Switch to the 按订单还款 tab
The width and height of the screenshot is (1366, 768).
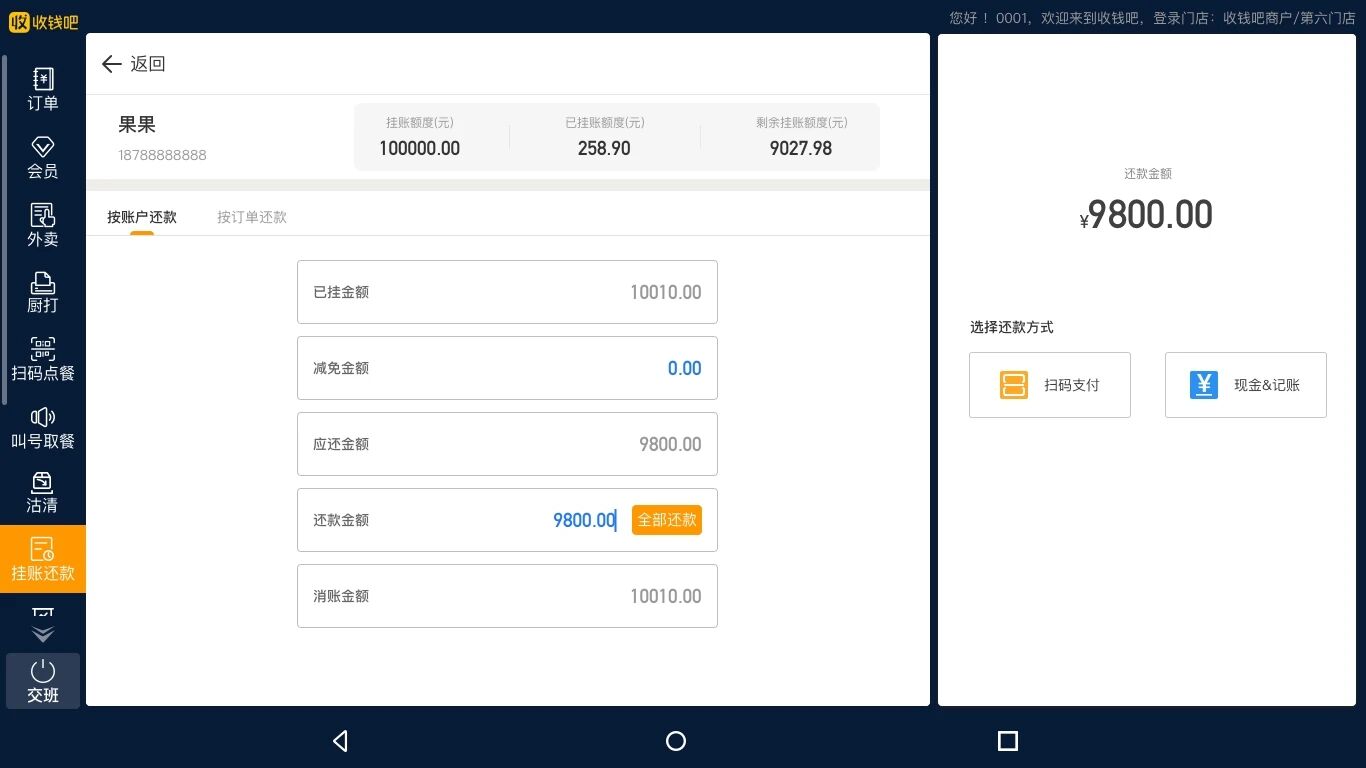252,217
